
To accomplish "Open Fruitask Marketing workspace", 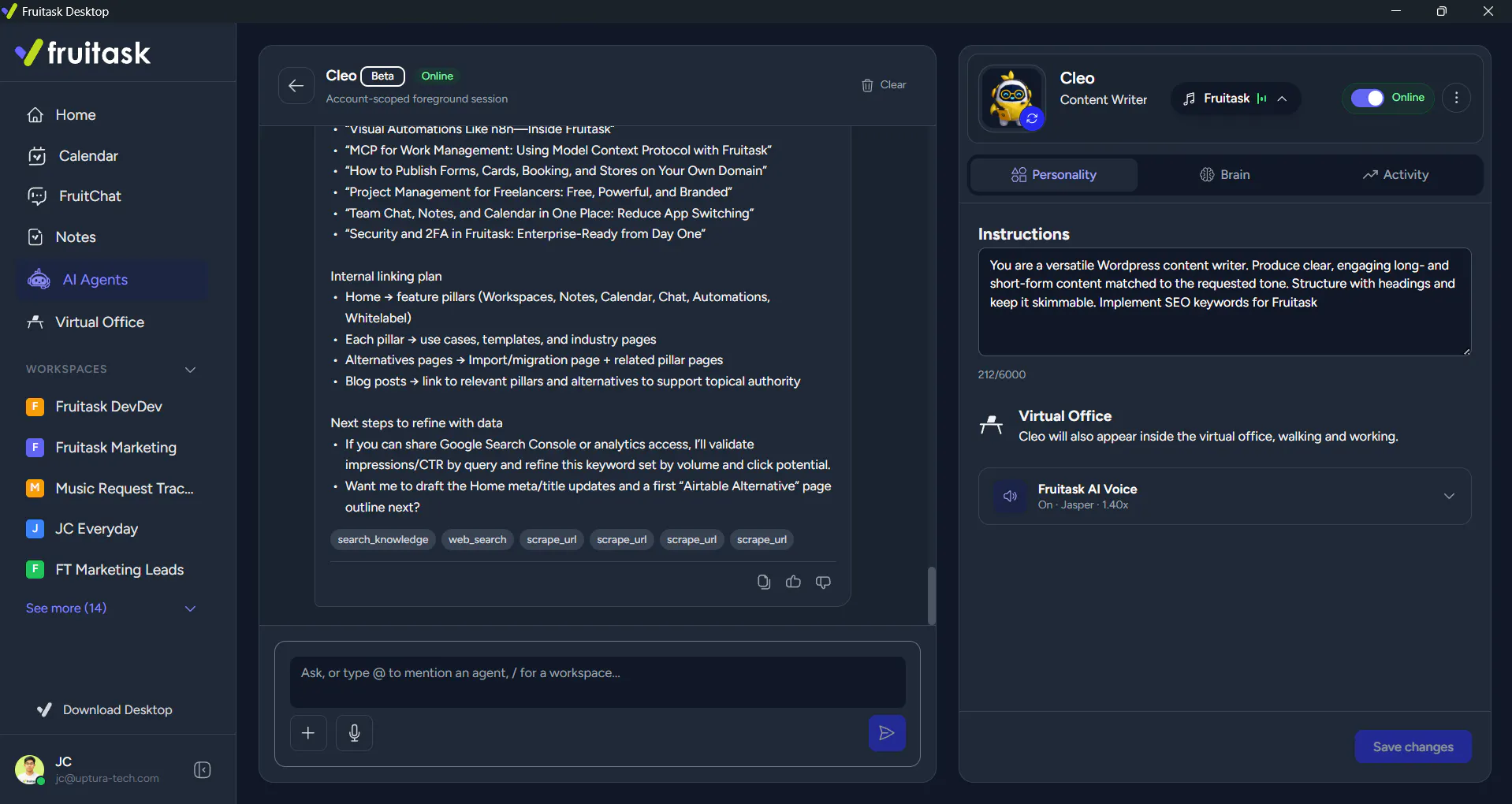I will tap(102, 448).
